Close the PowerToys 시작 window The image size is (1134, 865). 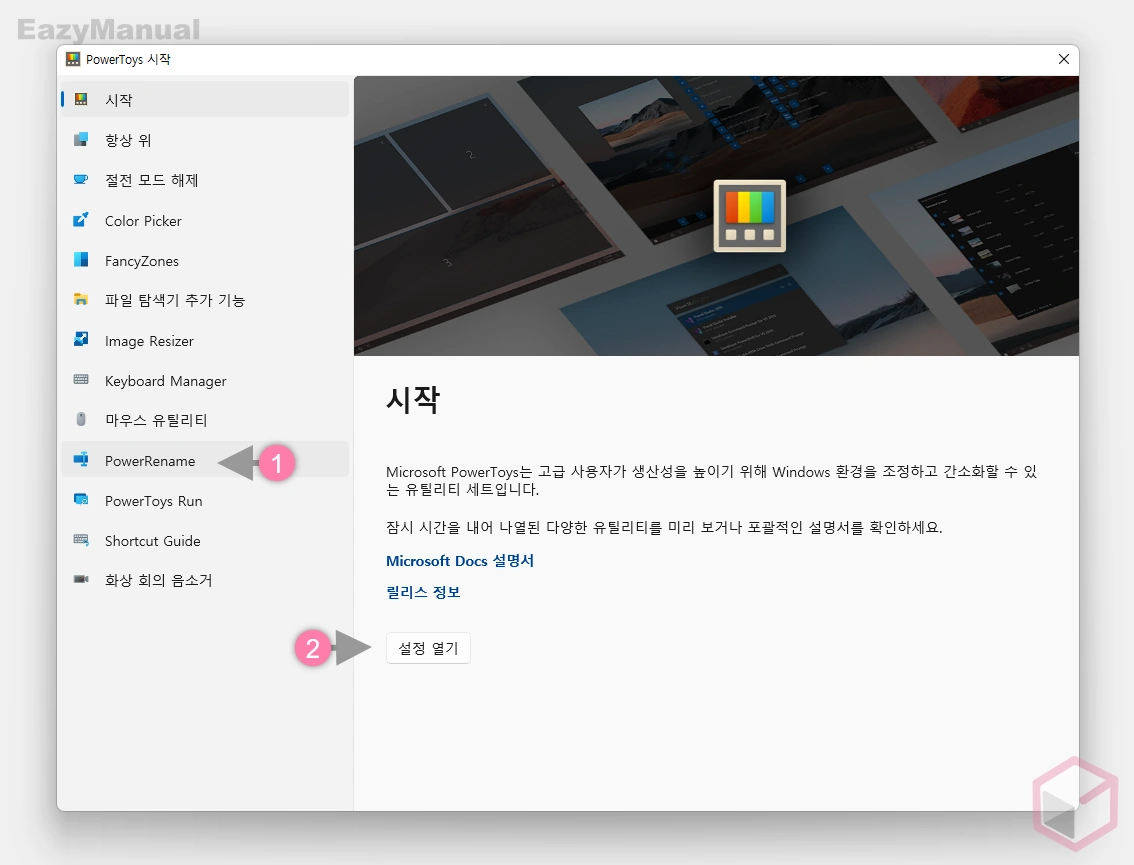pyautogui.click(x=1063, y=59)
